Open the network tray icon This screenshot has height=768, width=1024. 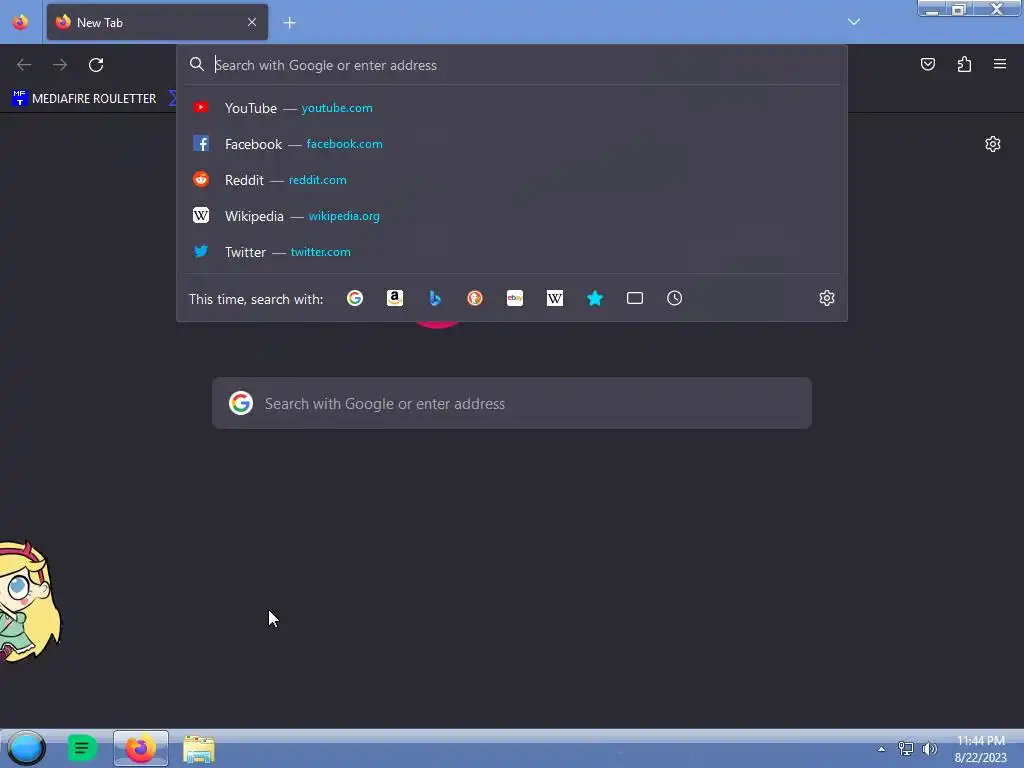point(906,748)
